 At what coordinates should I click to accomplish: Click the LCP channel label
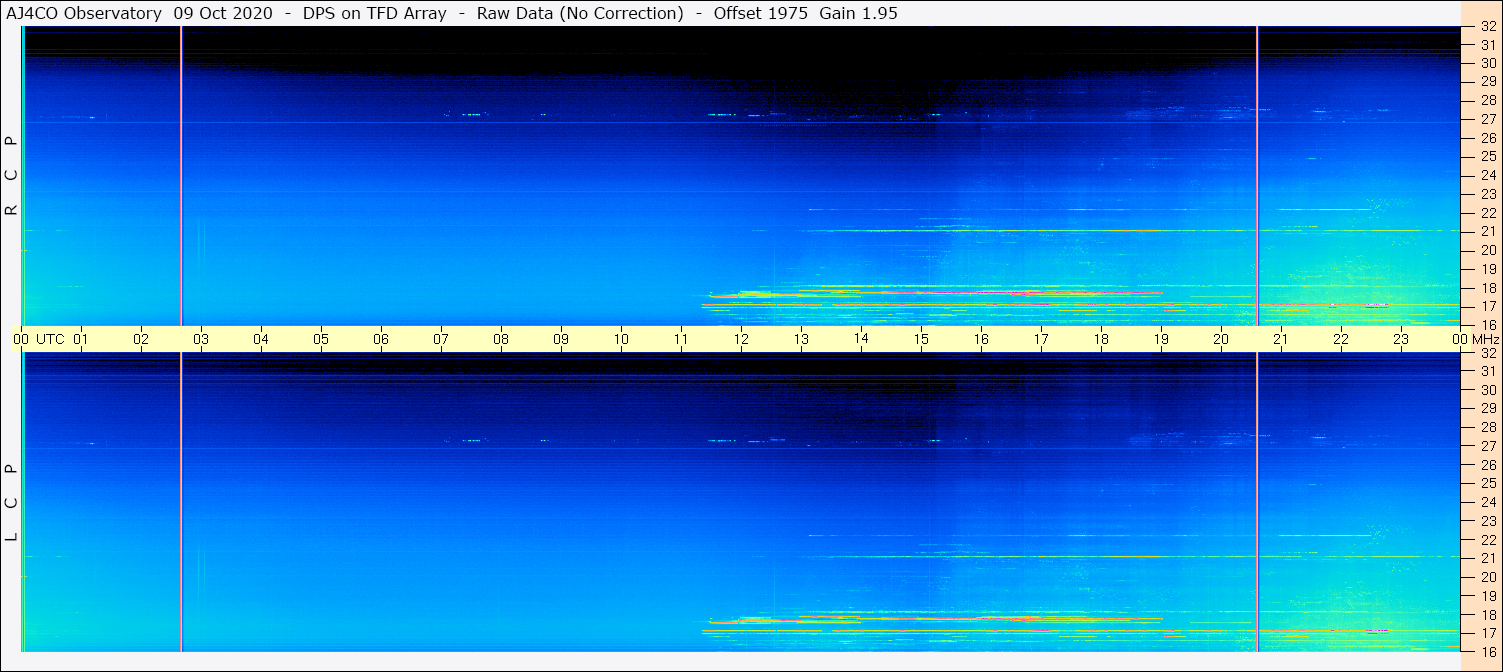tap(12, 503)
